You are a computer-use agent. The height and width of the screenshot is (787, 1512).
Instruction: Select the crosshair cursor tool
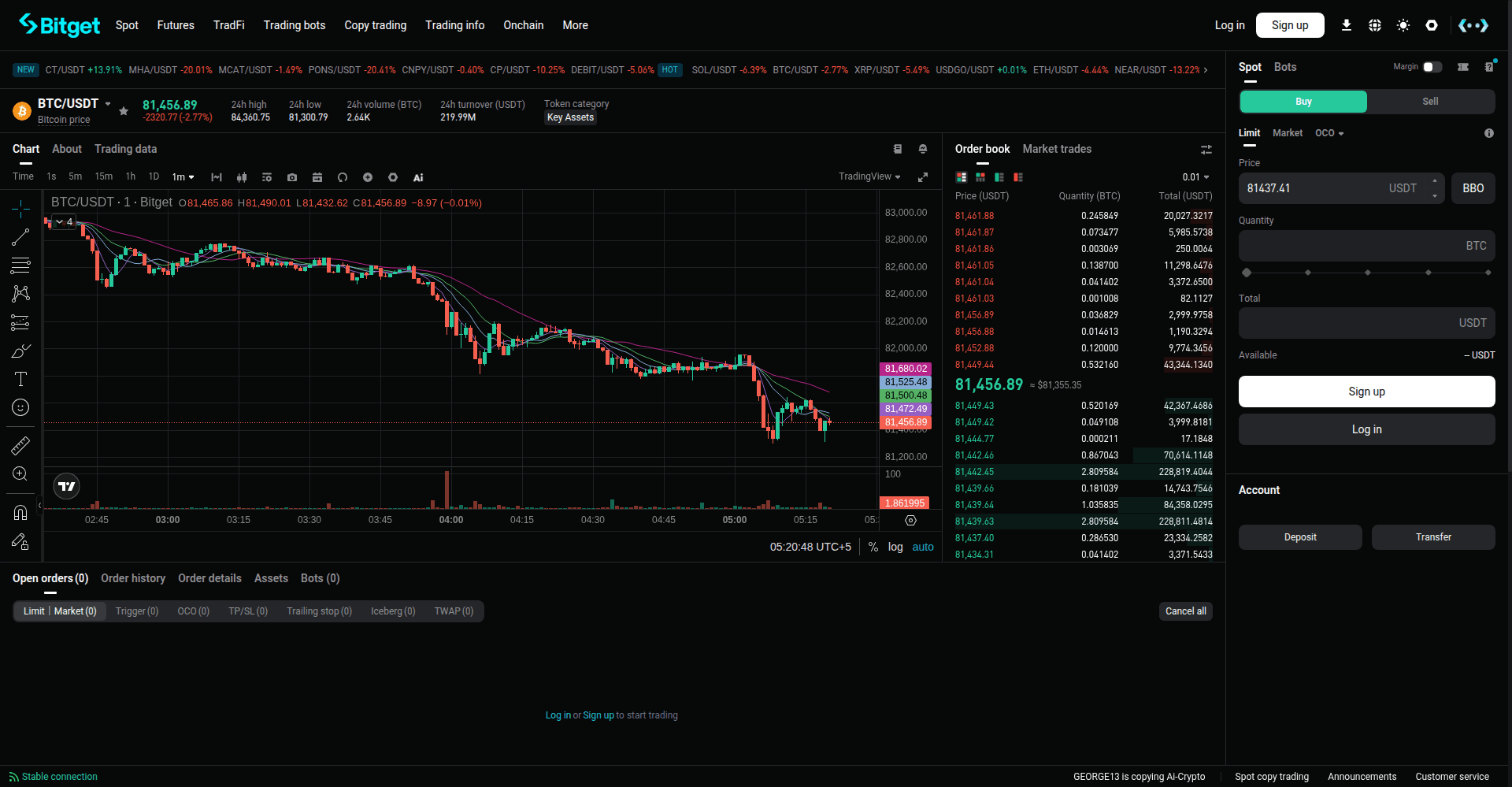[x=20, y=208]
